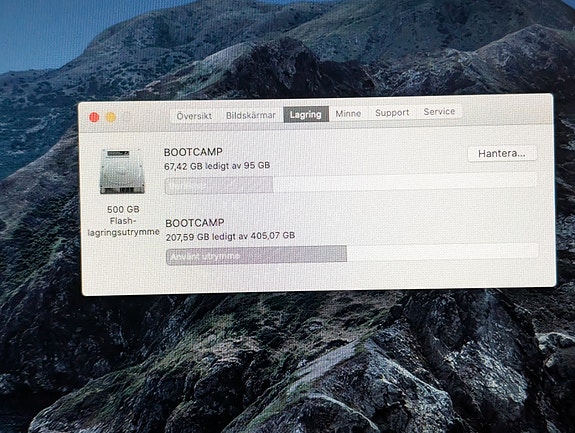
Task: Select the Lagring tab
Action: click(x=305, y=115)
